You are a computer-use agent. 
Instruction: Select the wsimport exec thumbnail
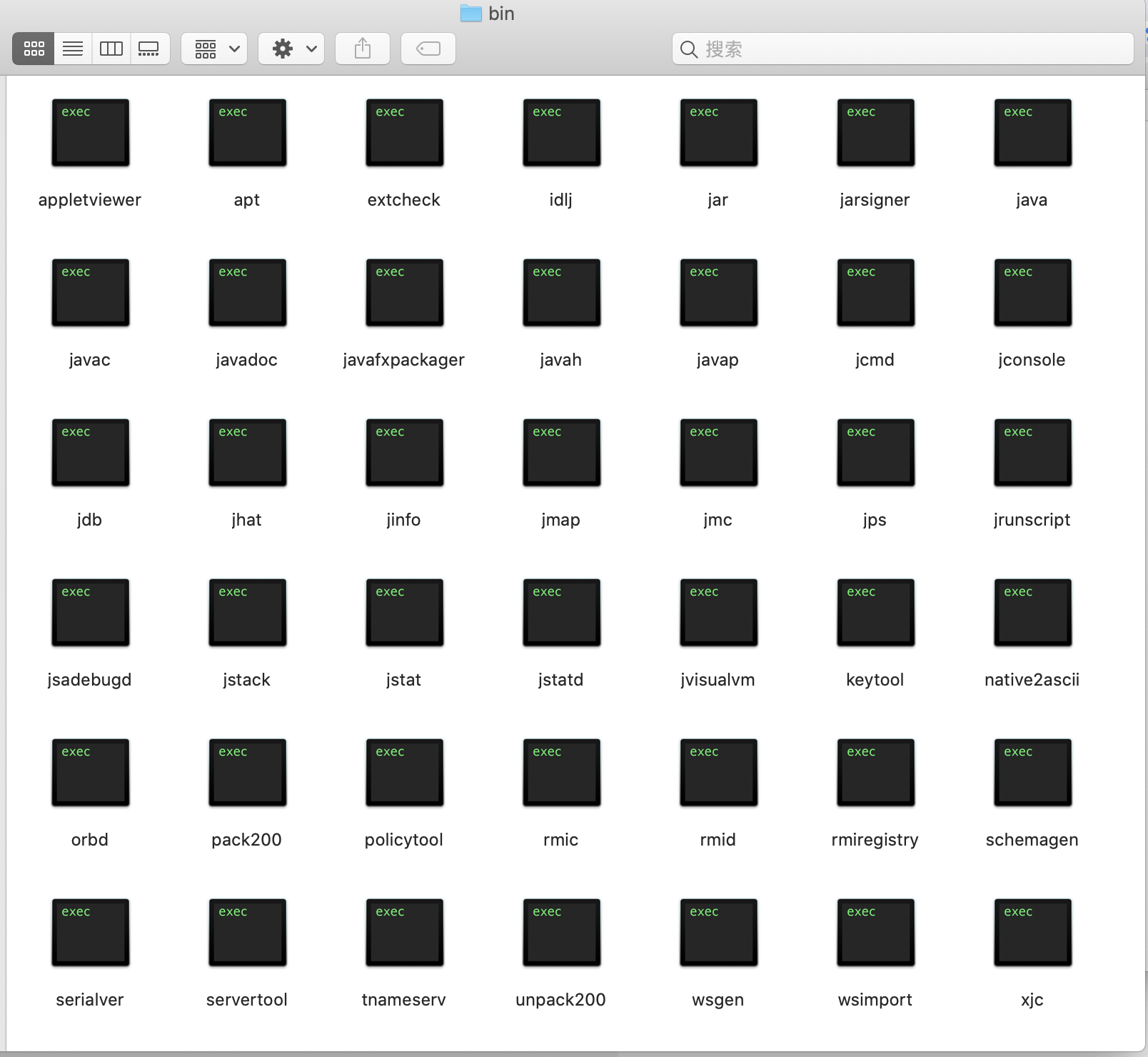point(876,933)
